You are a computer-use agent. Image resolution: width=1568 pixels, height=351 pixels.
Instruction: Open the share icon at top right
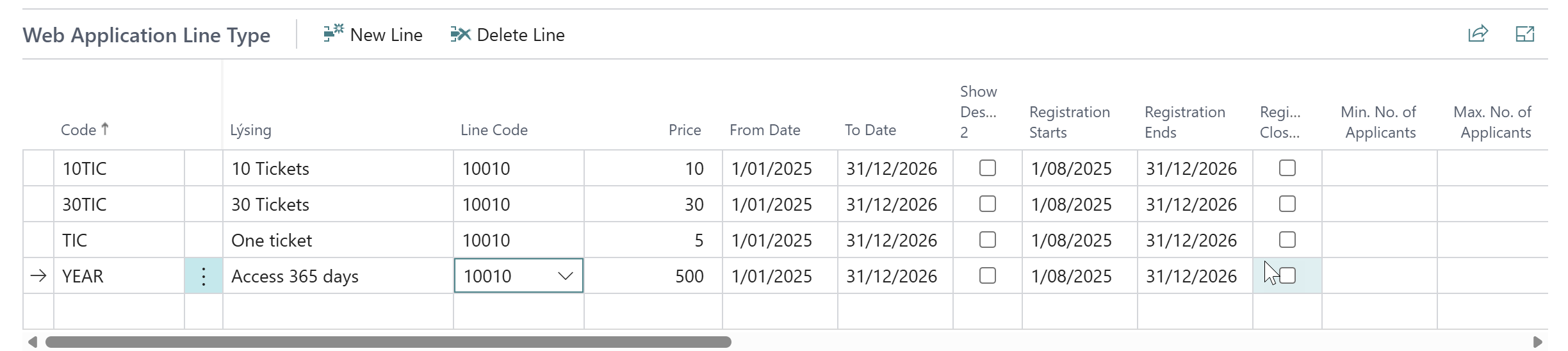coord(1478,33)
